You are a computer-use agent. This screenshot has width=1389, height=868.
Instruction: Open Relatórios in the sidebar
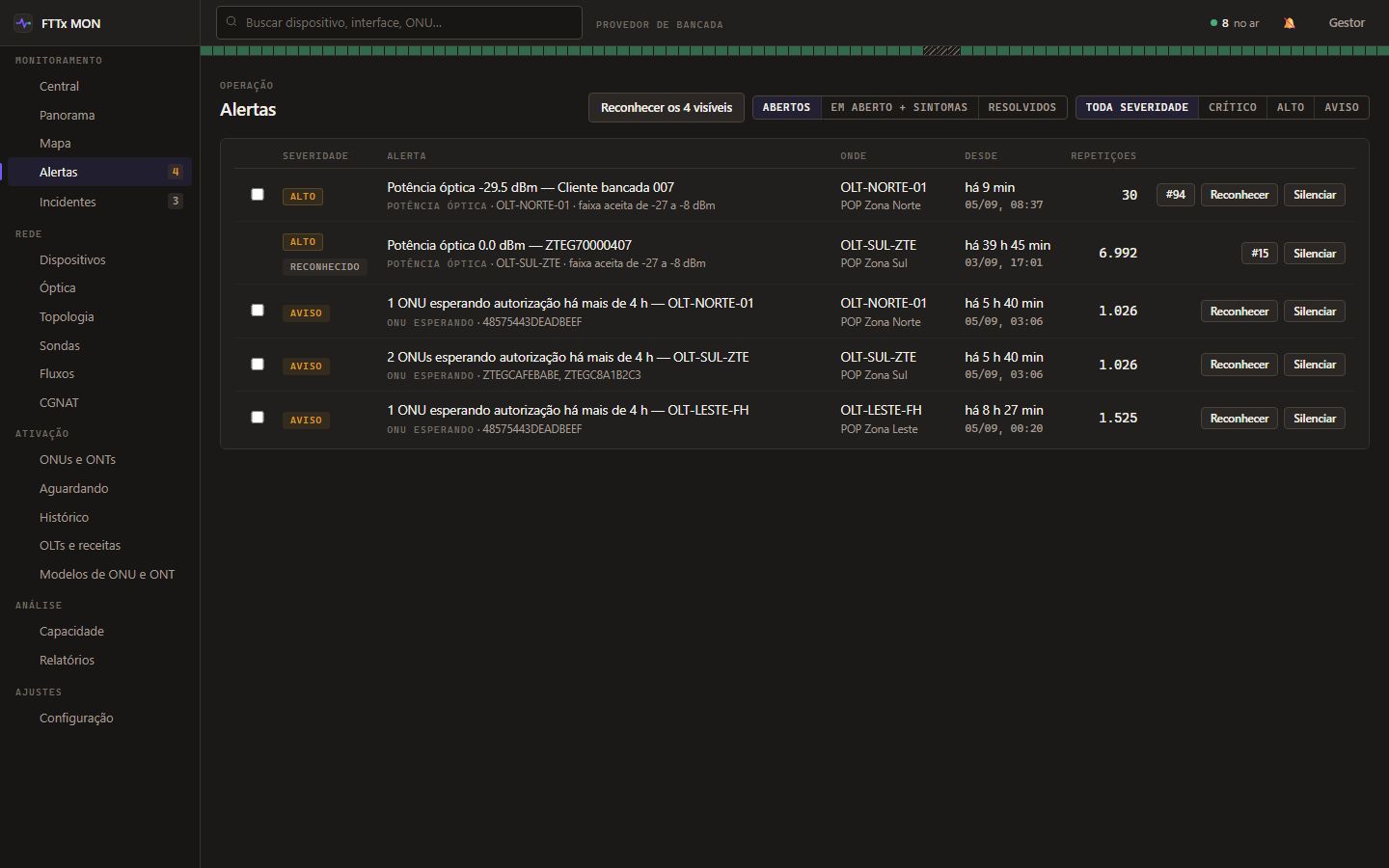99,660
